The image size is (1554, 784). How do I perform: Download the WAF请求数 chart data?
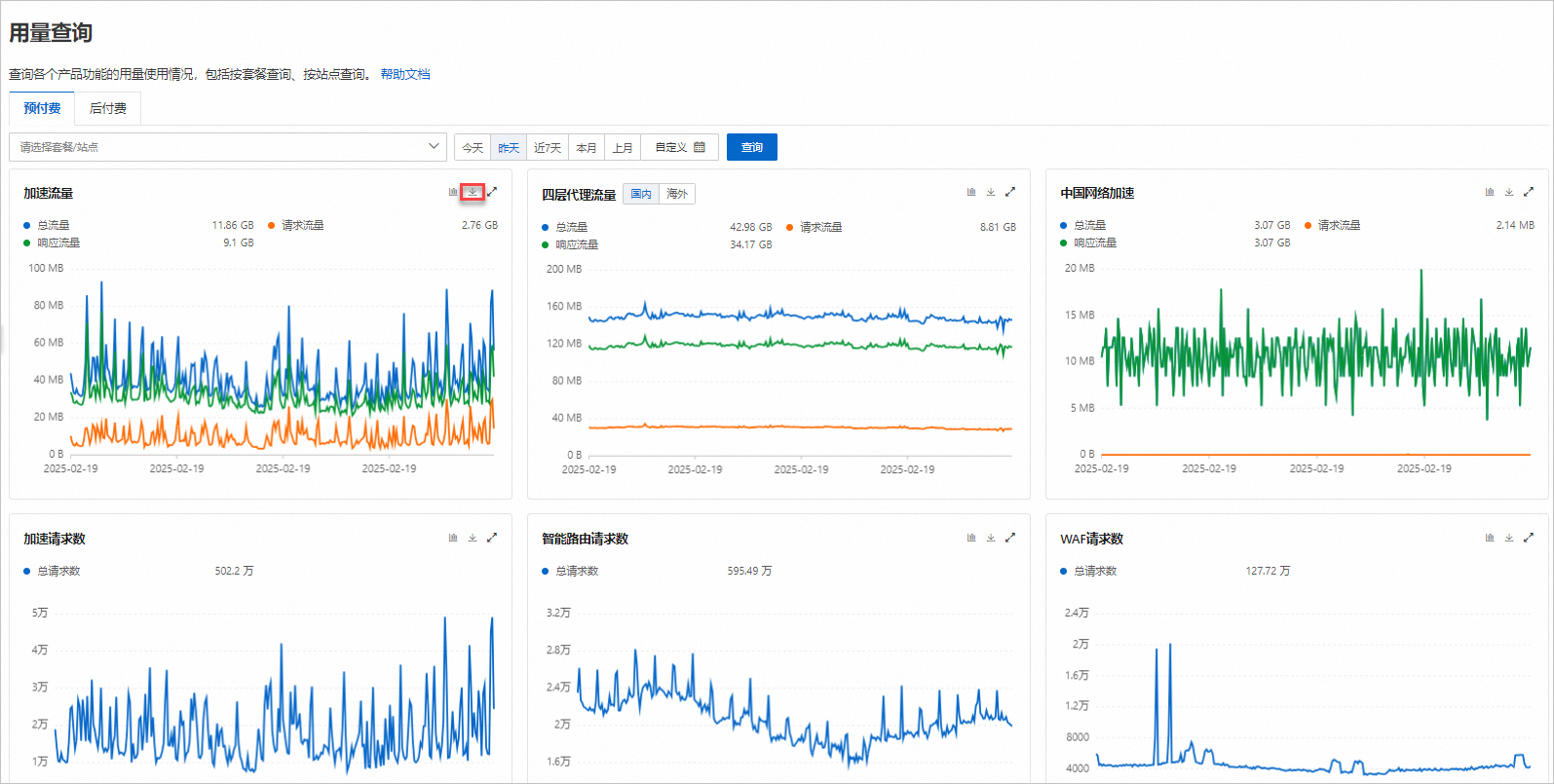pos(1509,538)
